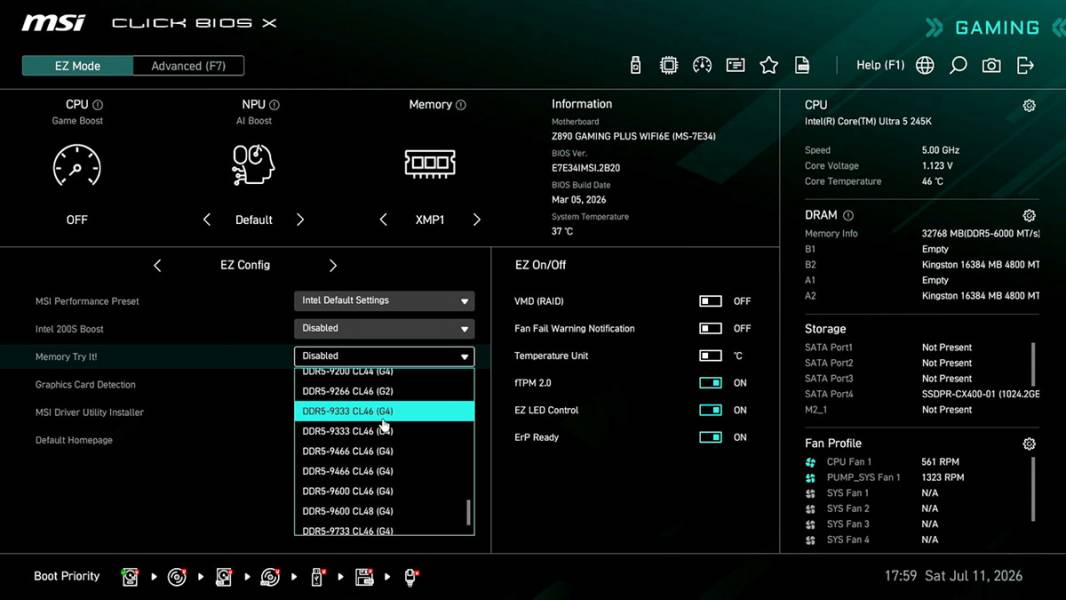Select the first hard disk boot device with green check
Screen dimensions: 1066x600
click(130, 577)
